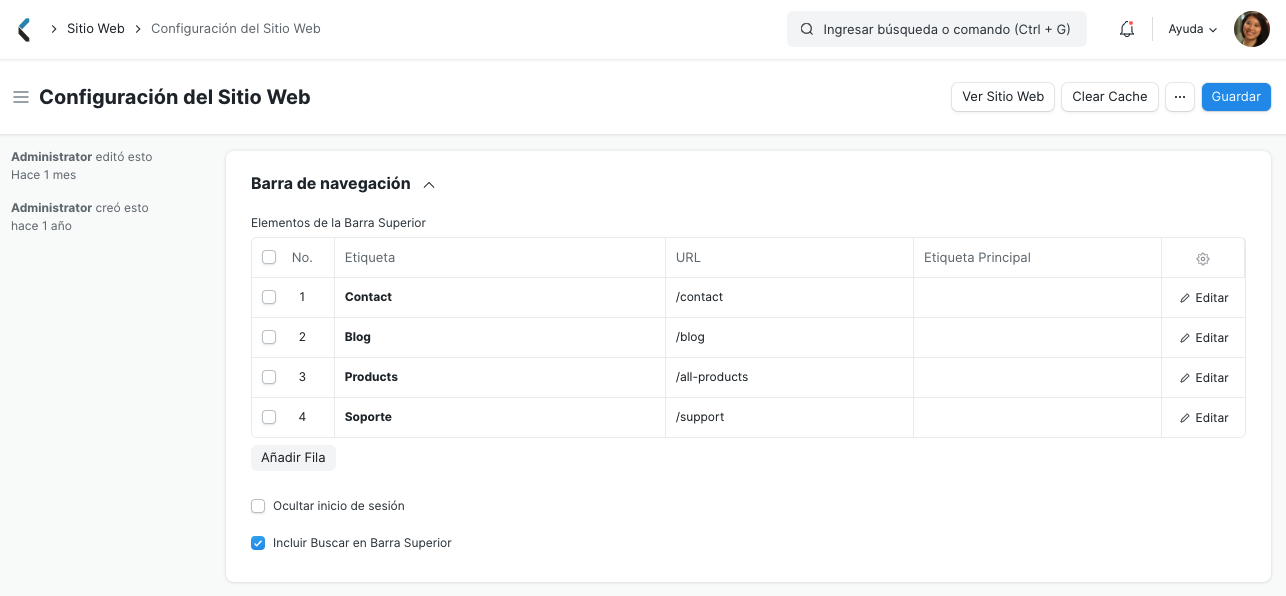Add a row with Añadir Fila

coord(293,457)
